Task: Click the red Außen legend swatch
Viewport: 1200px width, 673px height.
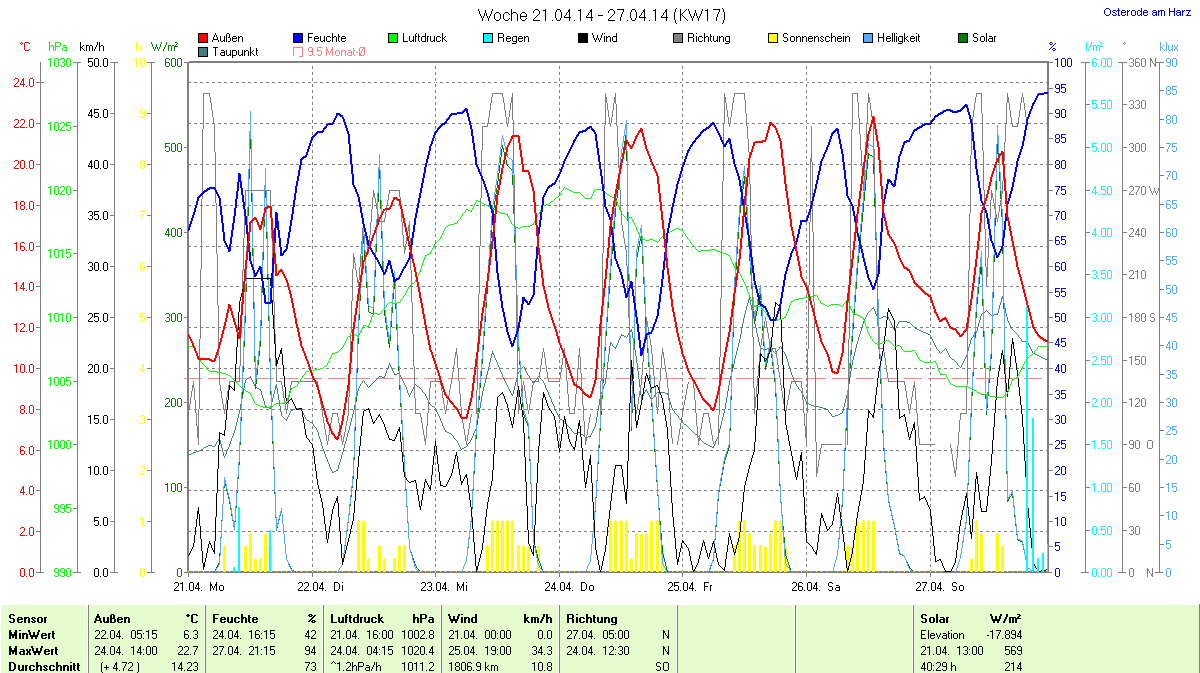Action: point(204,38)
